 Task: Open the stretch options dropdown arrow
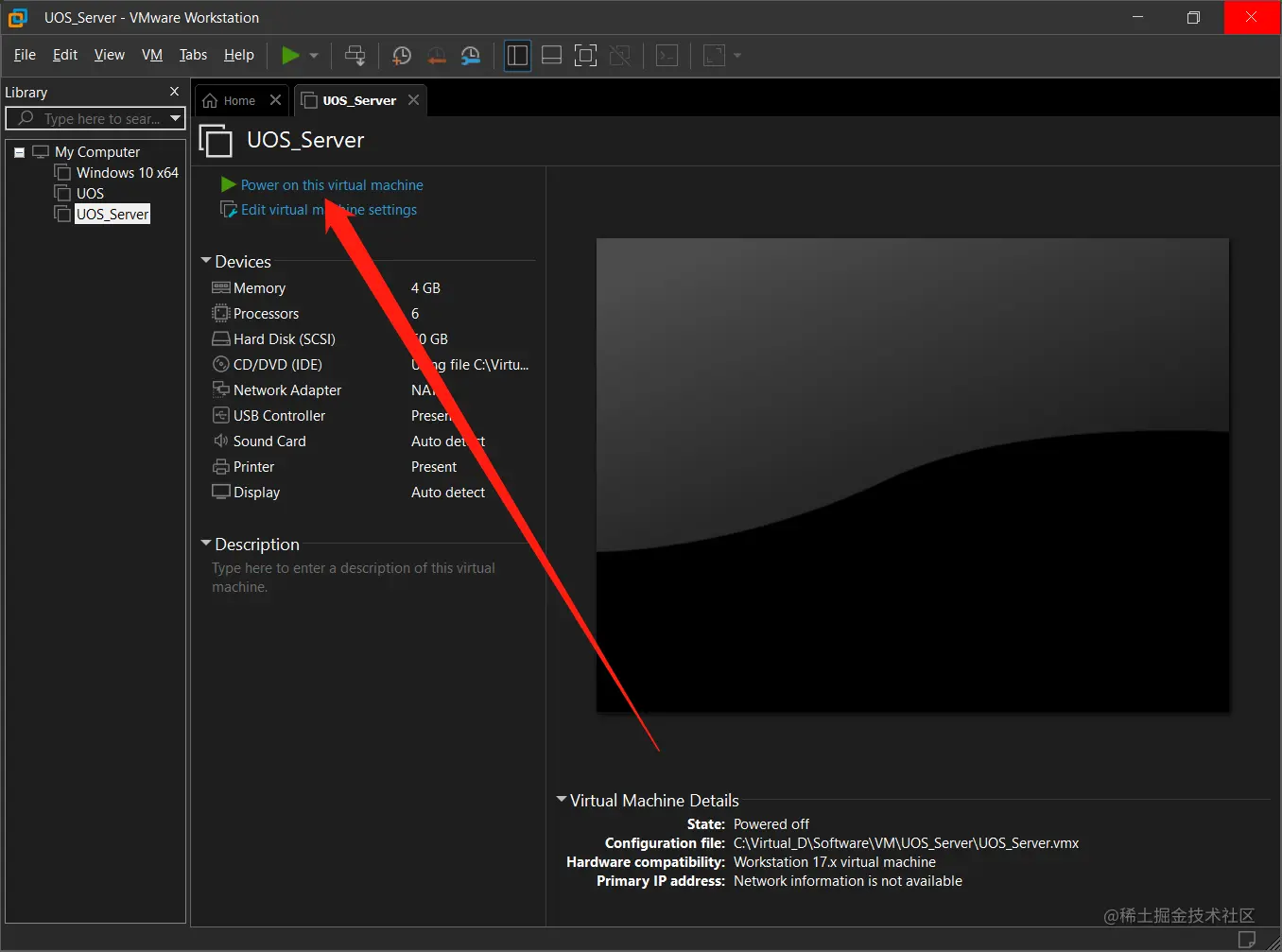click(x=737, y=56)
